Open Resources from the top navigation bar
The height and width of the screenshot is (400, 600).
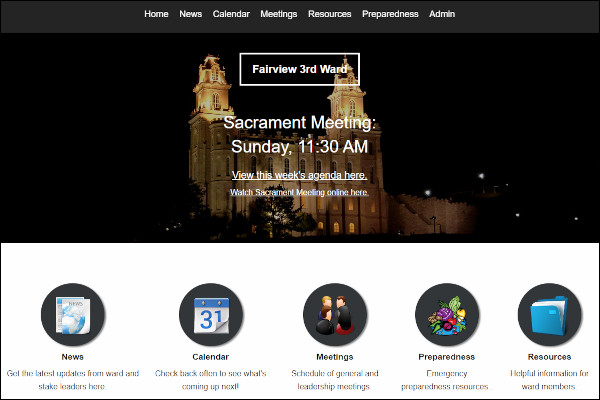(330, 15)
